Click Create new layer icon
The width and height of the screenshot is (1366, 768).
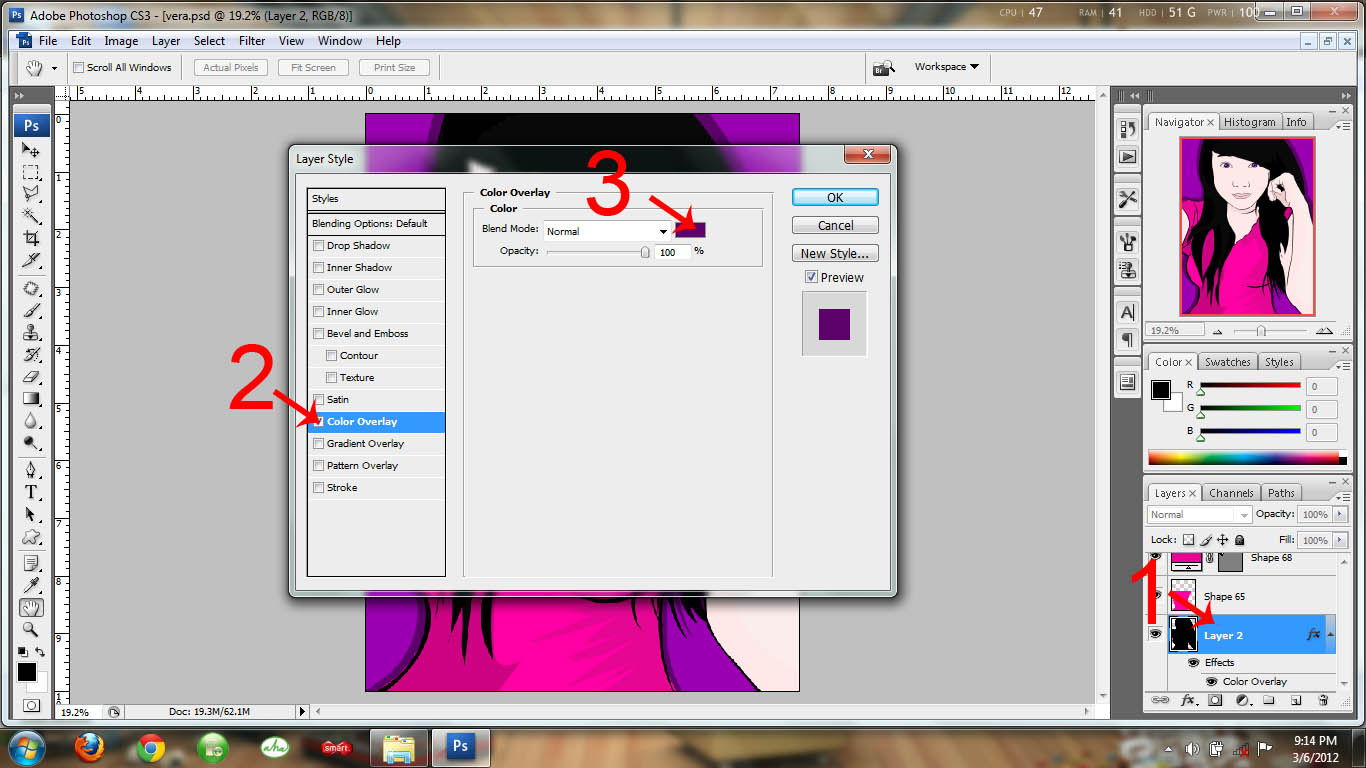pyautogui.click(x=1295, y=701)
